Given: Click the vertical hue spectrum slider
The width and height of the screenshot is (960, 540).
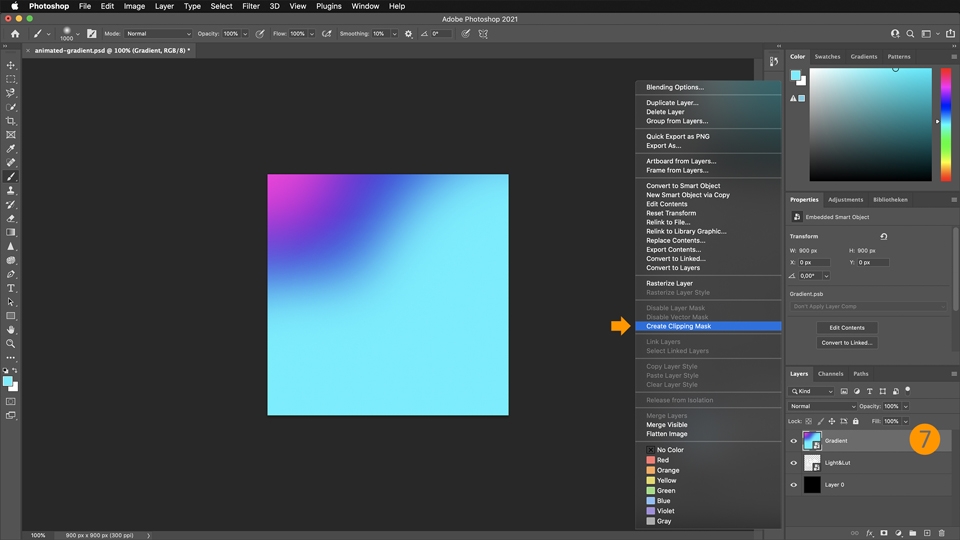Looking at the screenshot, I should (945, 124).
